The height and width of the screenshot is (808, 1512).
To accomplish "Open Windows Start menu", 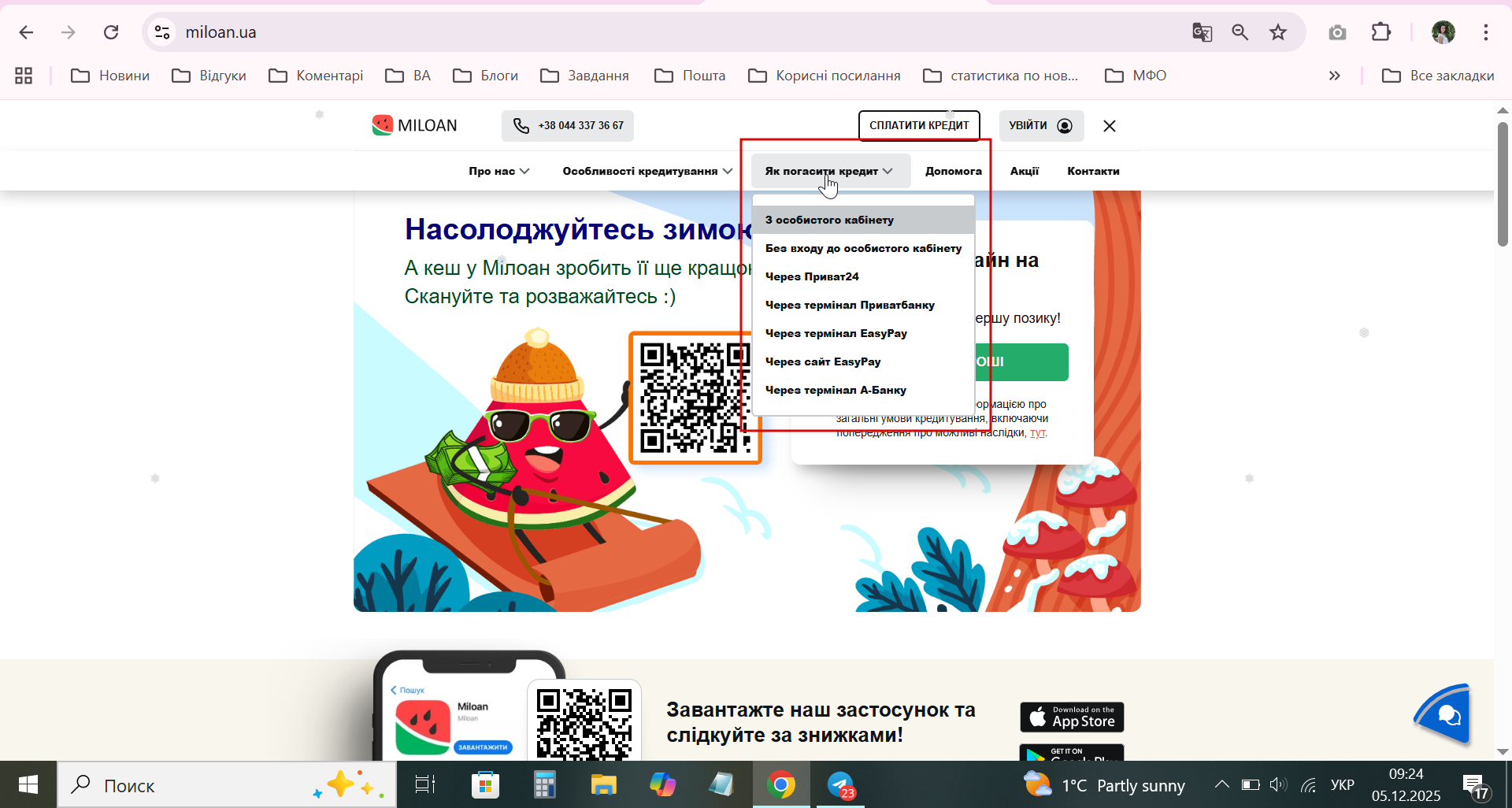I will point(28,784).
